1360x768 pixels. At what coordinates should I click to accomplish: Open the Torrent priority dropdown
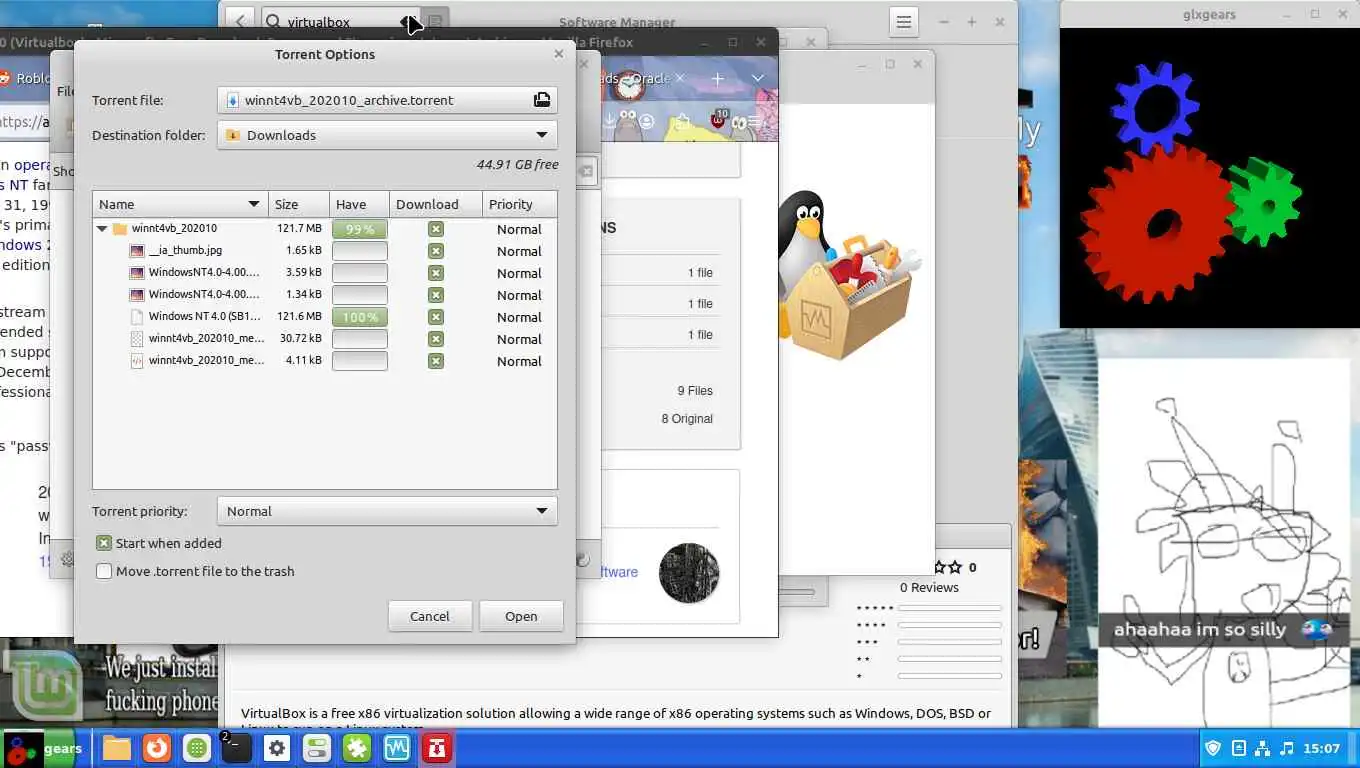[x=387, y=511]
